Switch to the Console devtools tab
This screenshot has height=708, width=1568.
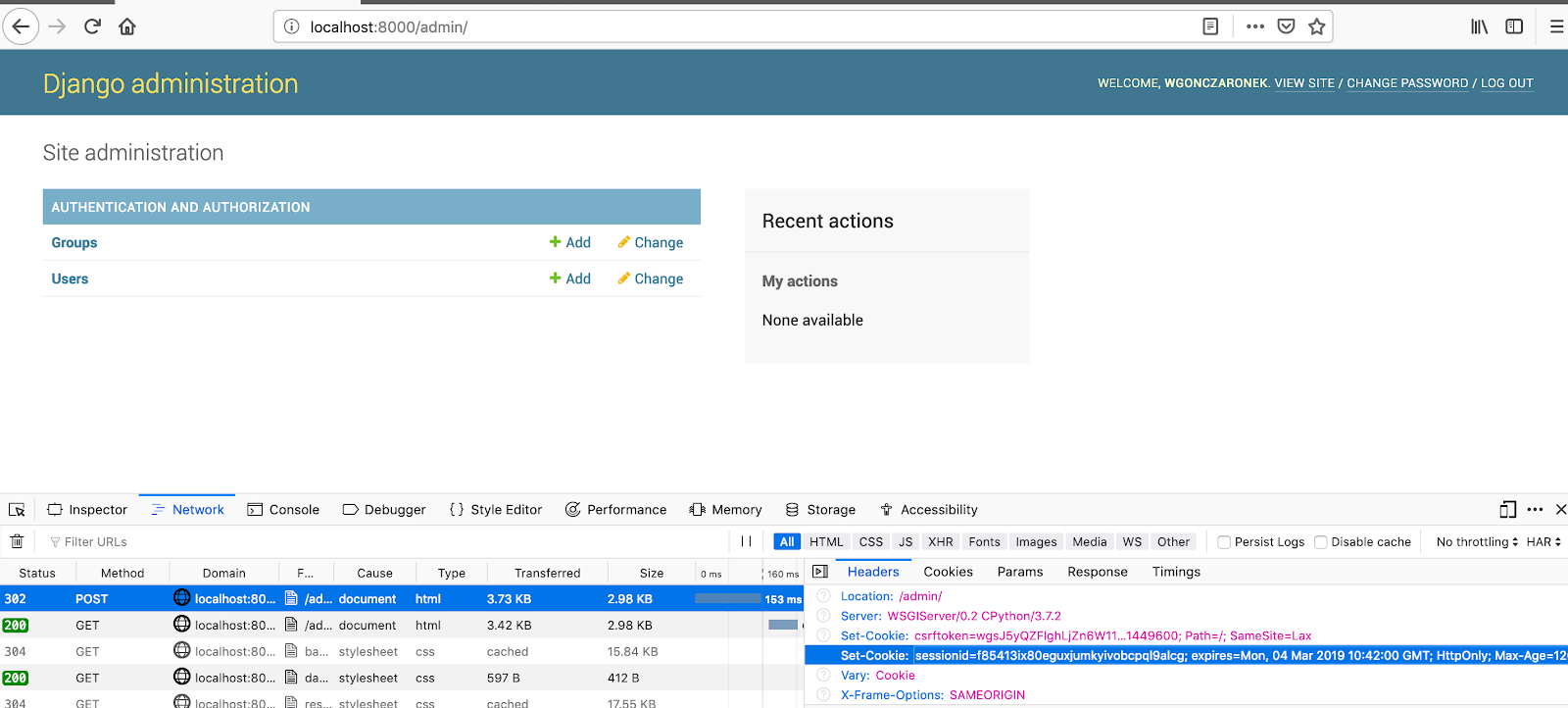pos(283,510)
